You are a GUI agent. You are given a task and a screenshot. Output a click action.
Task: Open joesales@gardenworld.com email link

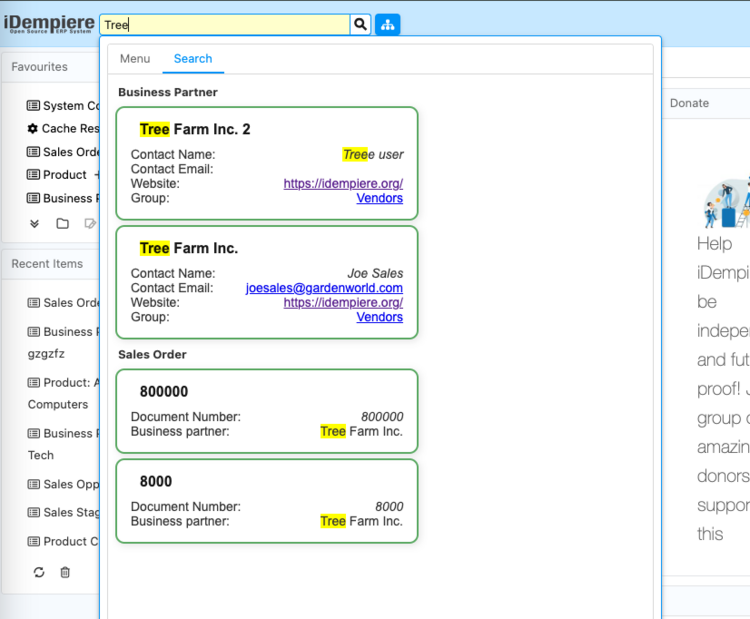point(324,288)
